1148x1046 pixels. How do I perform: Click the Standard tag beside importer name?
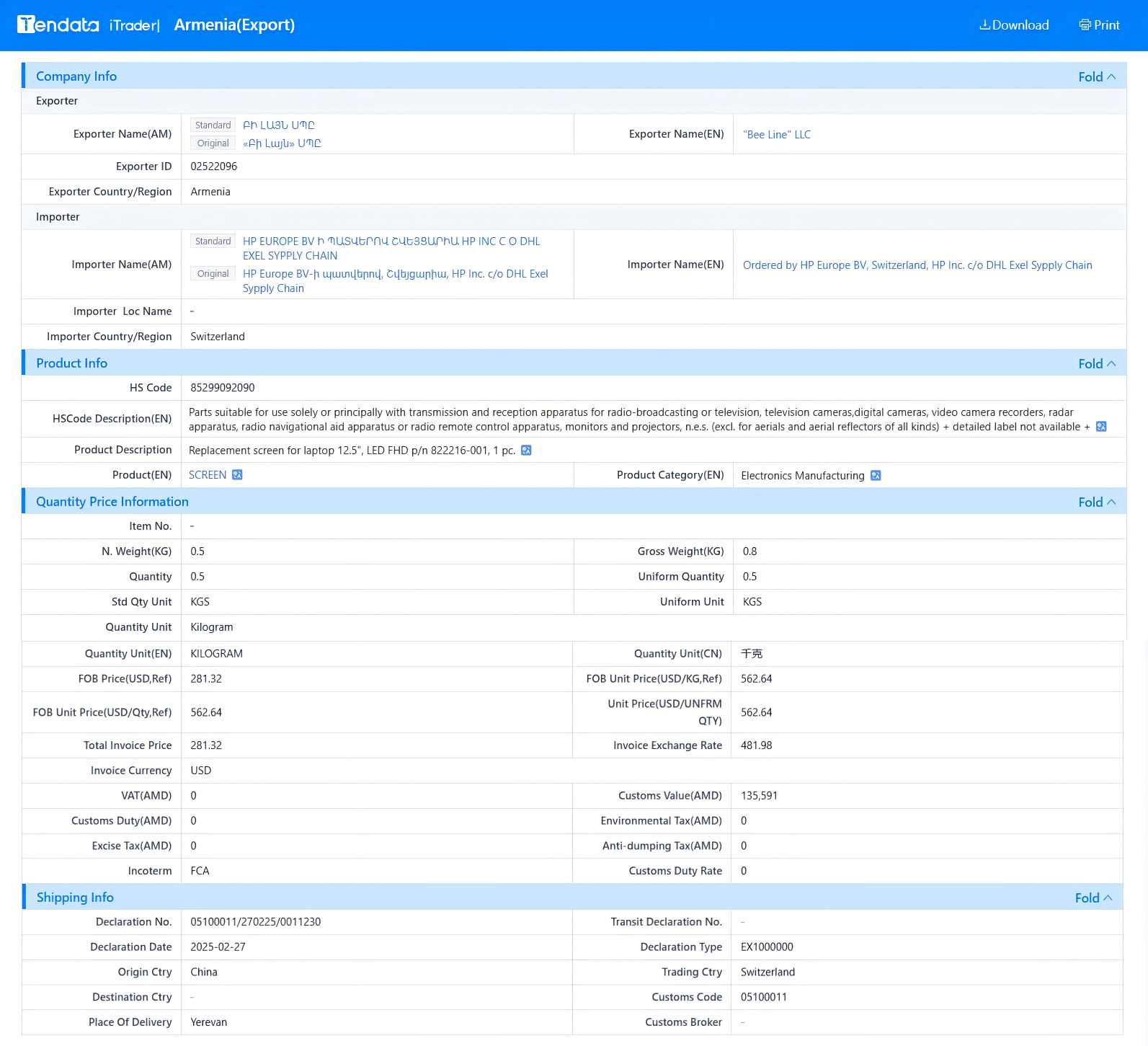pos(213,241)
